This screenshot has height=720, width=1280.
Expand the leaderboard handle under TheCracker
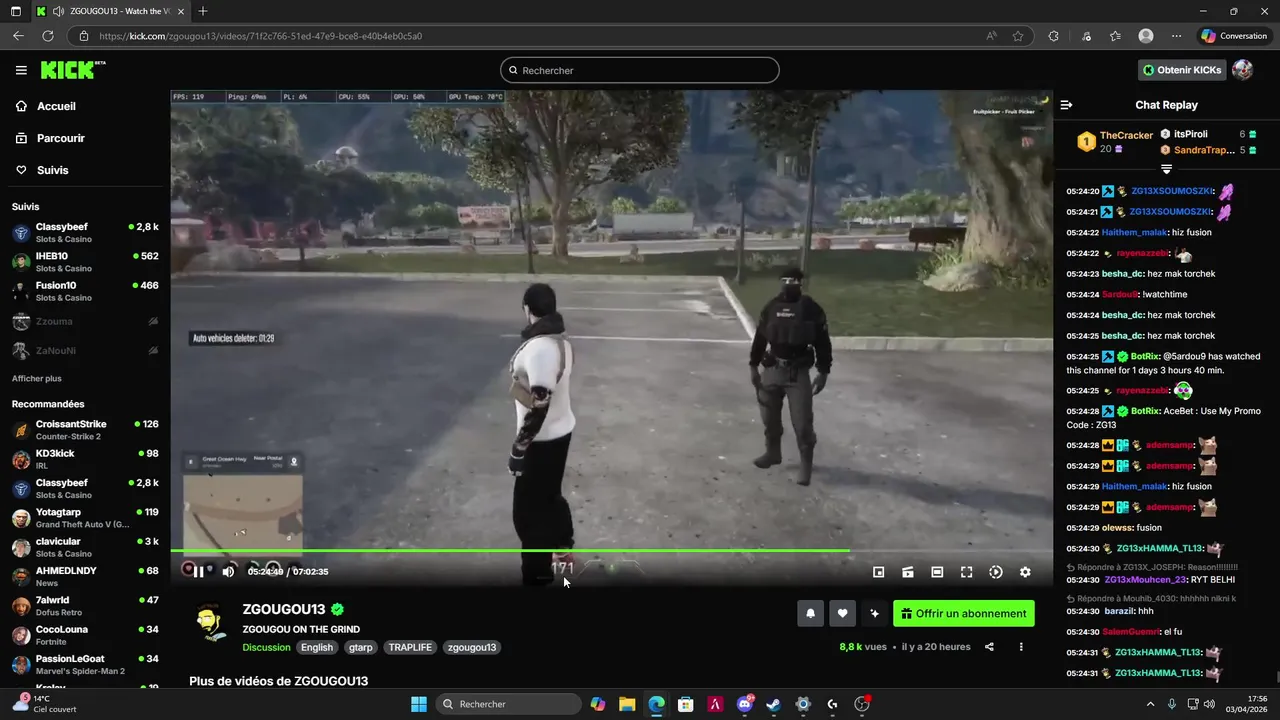(1166, 169)
